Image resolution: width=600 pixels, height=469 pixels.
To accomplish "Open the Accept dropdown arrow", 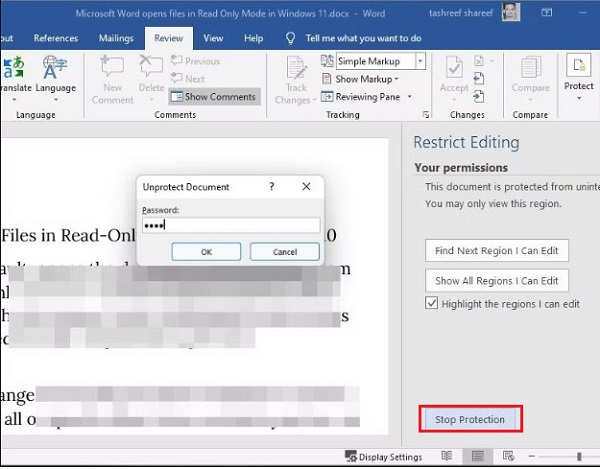I will coord(454,100).
